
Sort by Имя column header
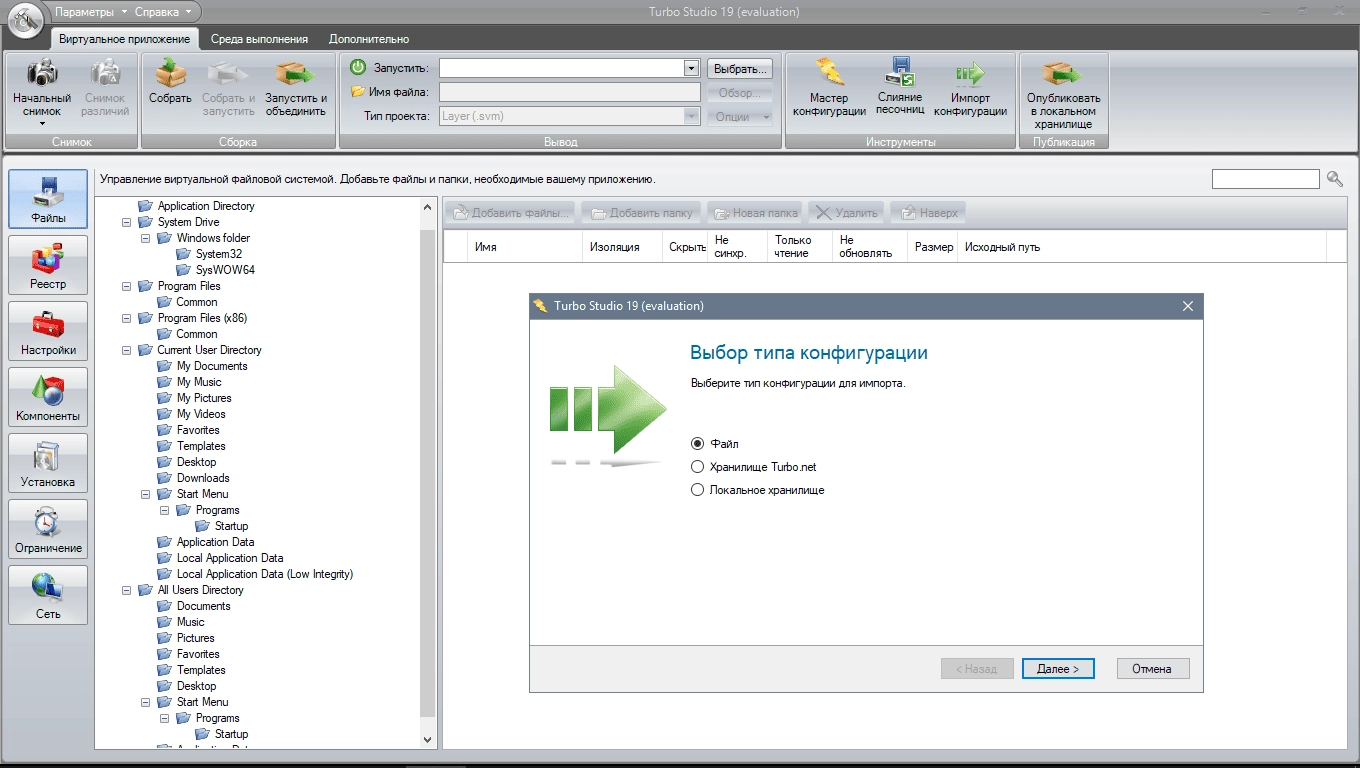coord(526,246)
